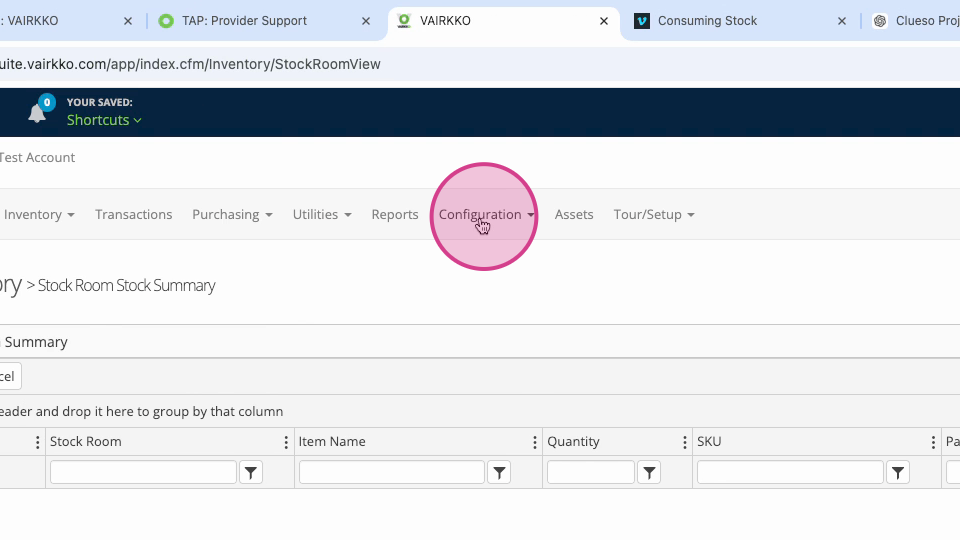The height and width of the screenshot is (540, 960).
Task: Open Item Name column options menu
Action: (534, 442)
